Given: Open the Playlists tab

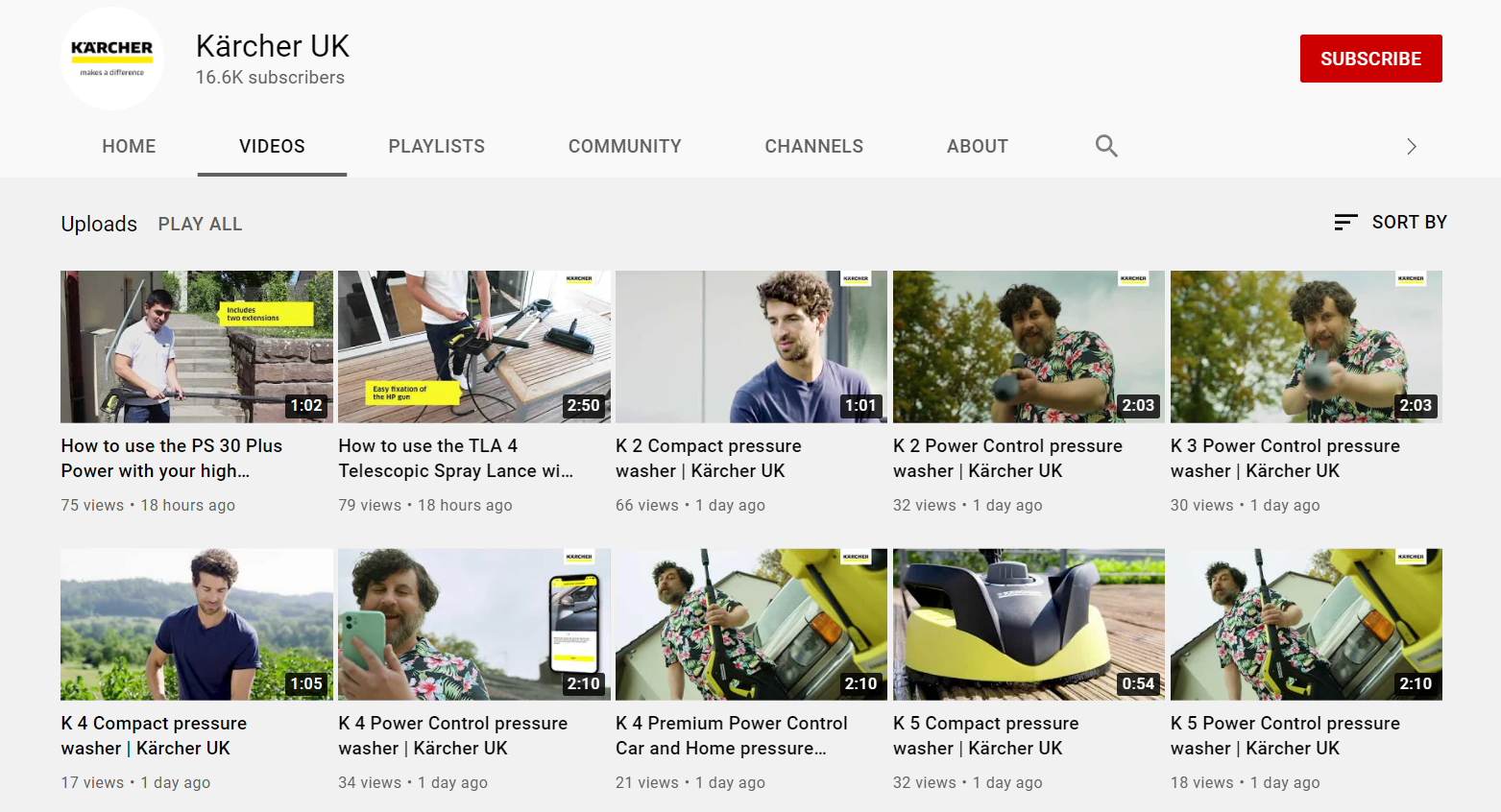Looking at the screenshot, I should coord(436,147).
